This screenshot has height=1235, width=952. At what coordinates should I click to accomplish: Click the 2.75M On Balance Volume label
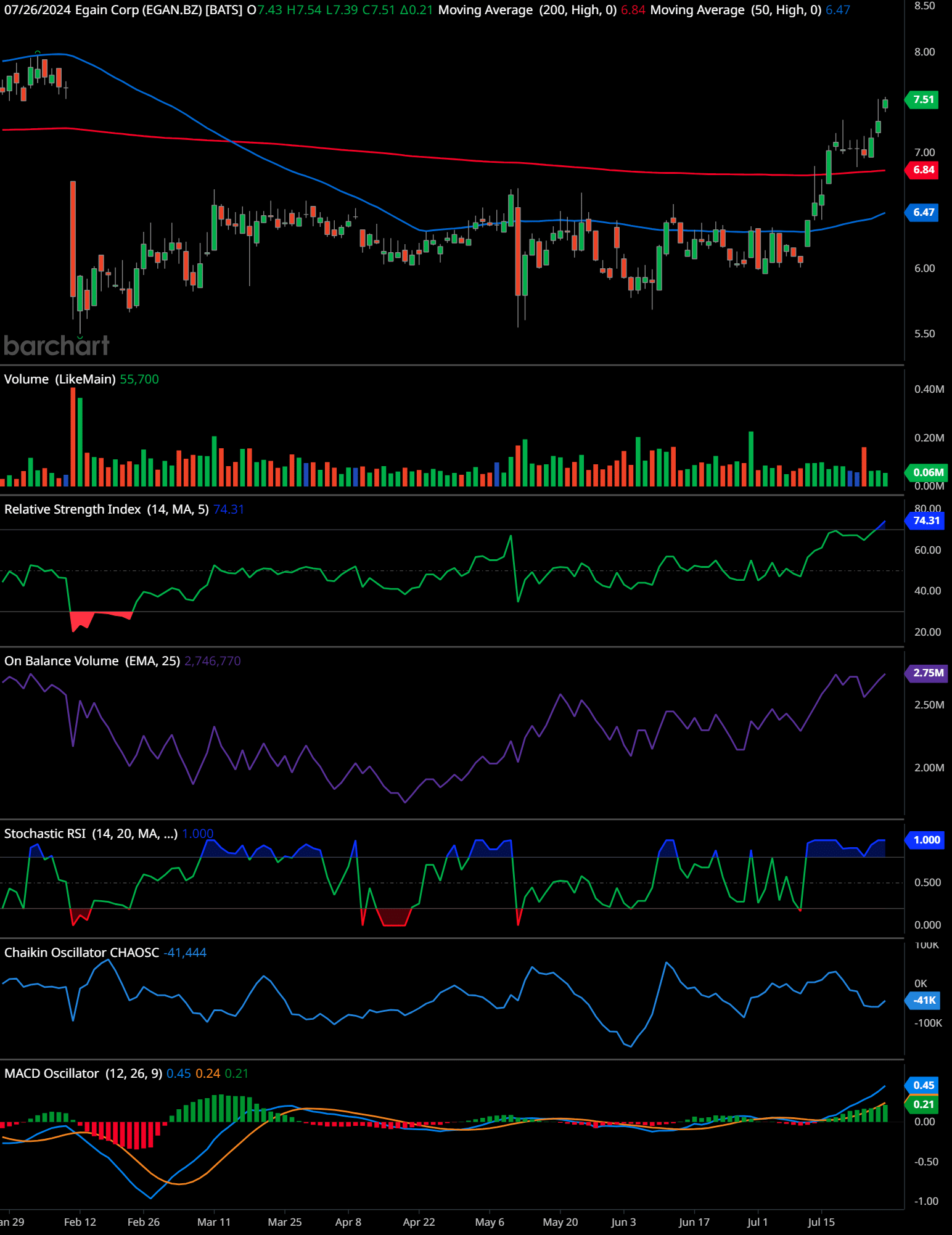point(927,673)
